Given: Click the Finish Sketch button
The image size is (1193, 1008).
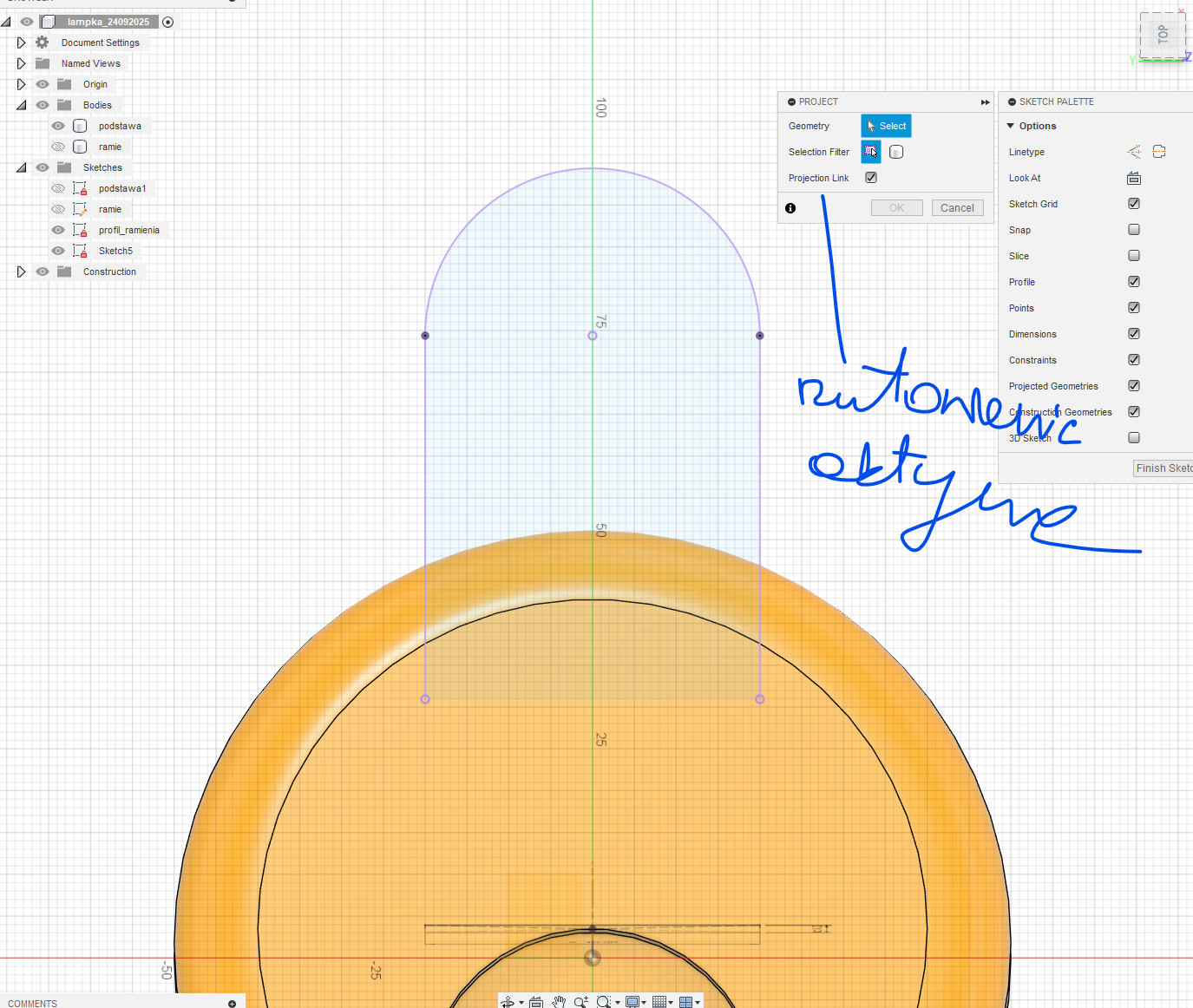Looking at the screenshot, I should (x=1163, y=468).
